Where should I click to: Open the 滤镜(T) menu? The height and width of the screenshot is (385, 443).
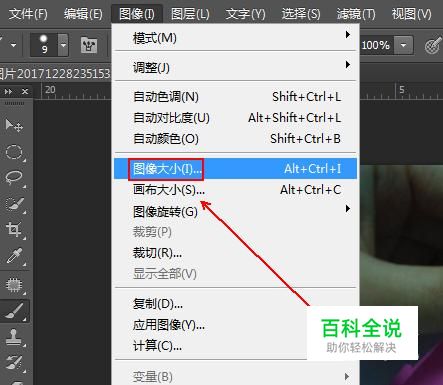[x=356, y=14]
